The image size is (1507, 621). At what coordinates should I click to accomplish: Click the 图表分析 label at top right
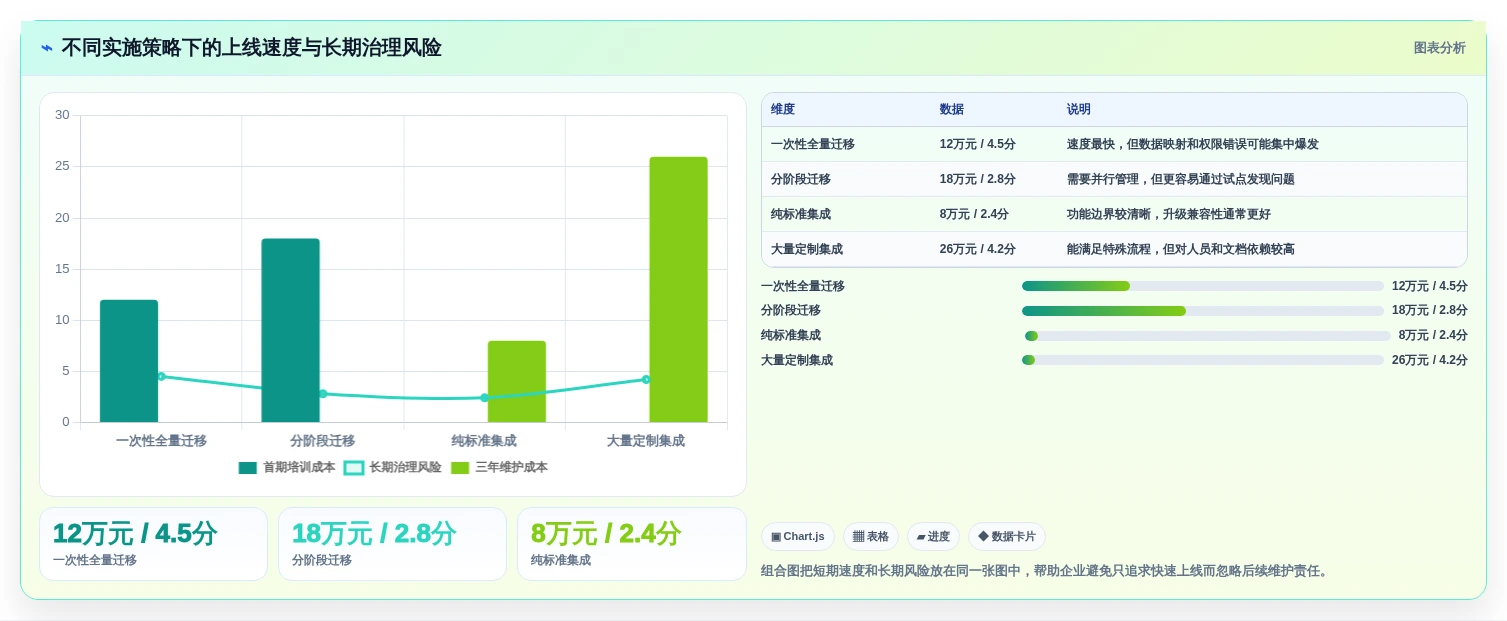[1439, 48]
